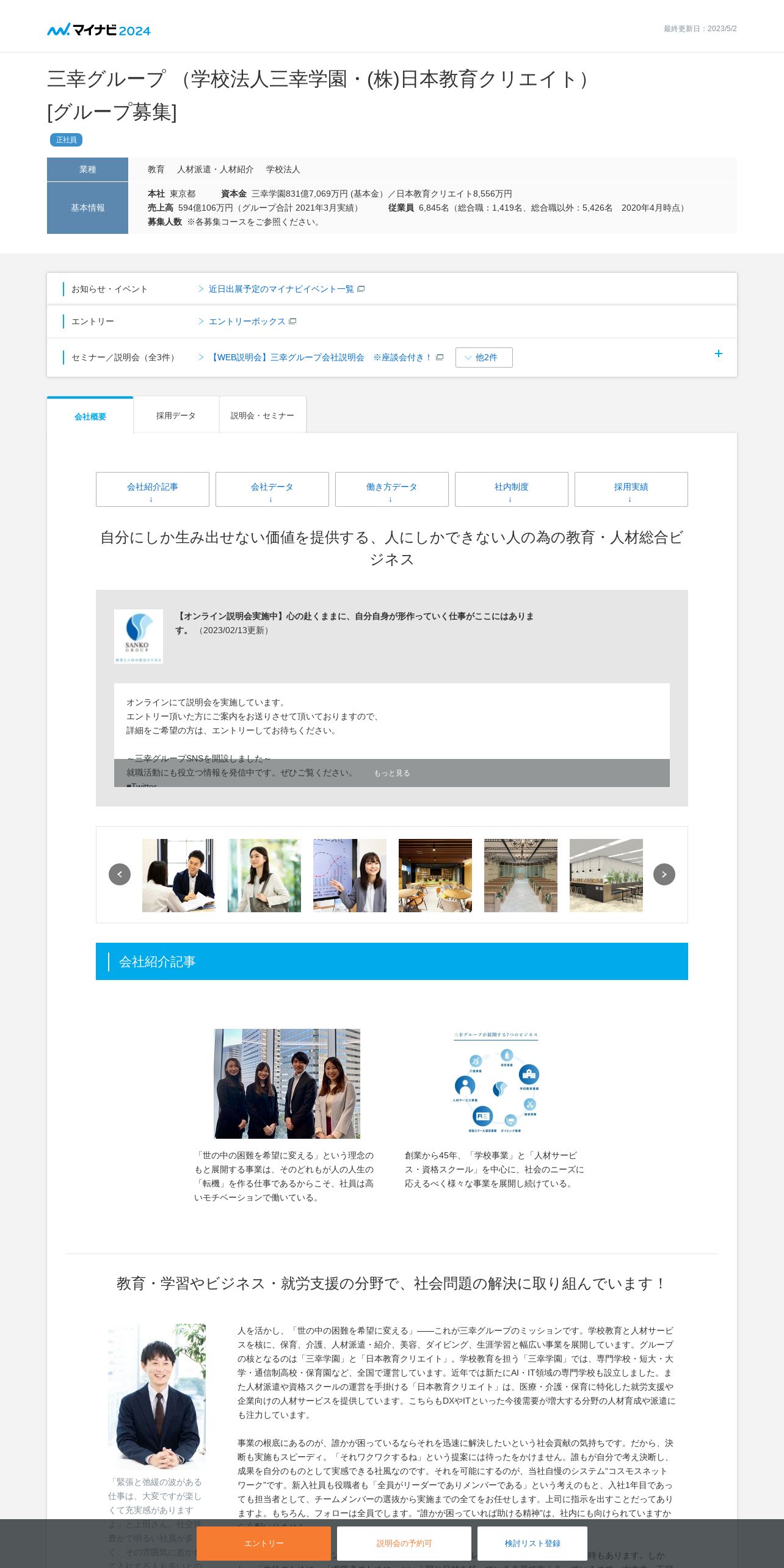The width and height of the screenshot is (784, 1568).
Task: Click the external-link icon beside WEB説明会 link
Action: (x=440, y=357)
